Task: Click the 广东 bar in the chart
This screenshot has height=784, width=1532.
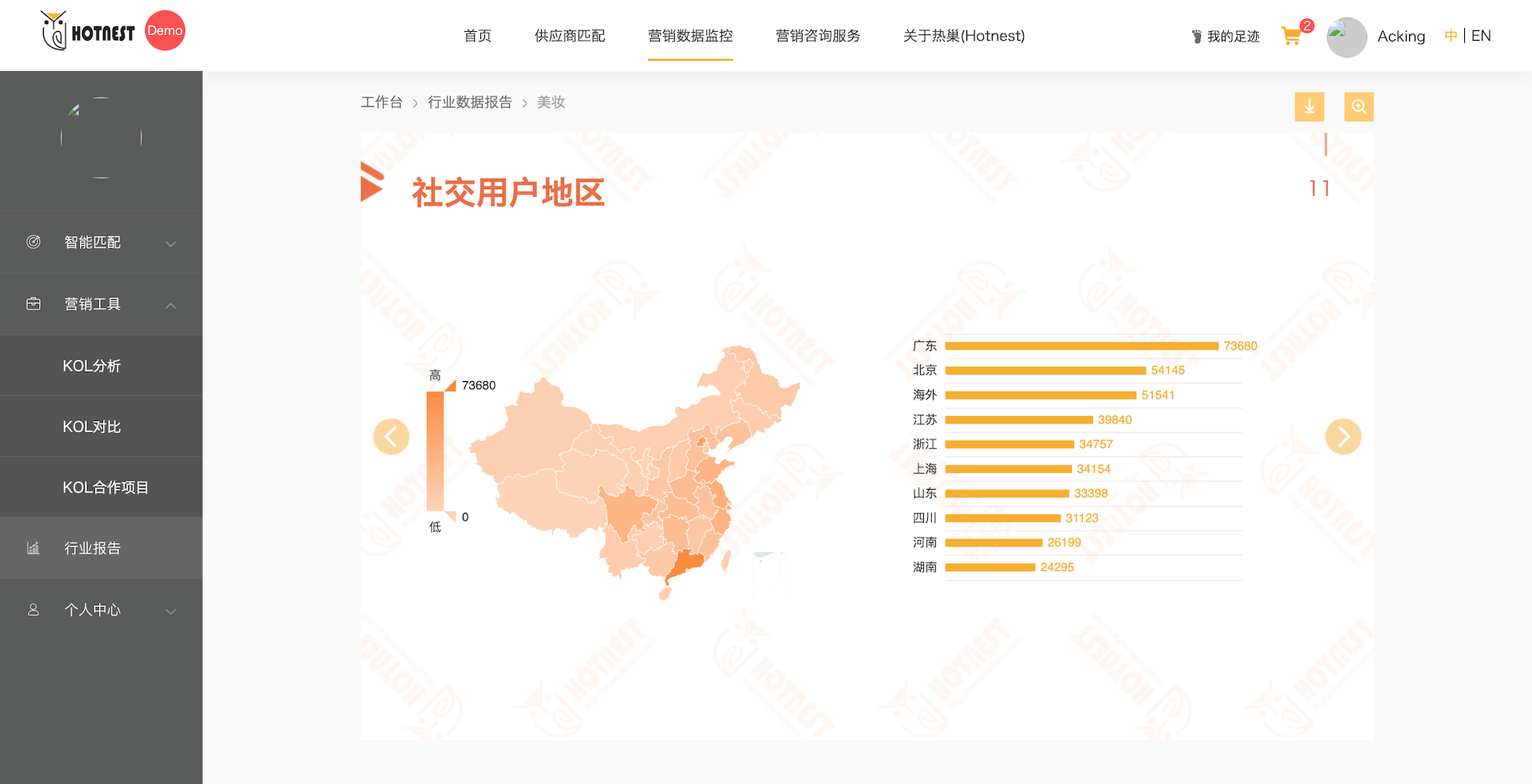Action: (1081, 346)
